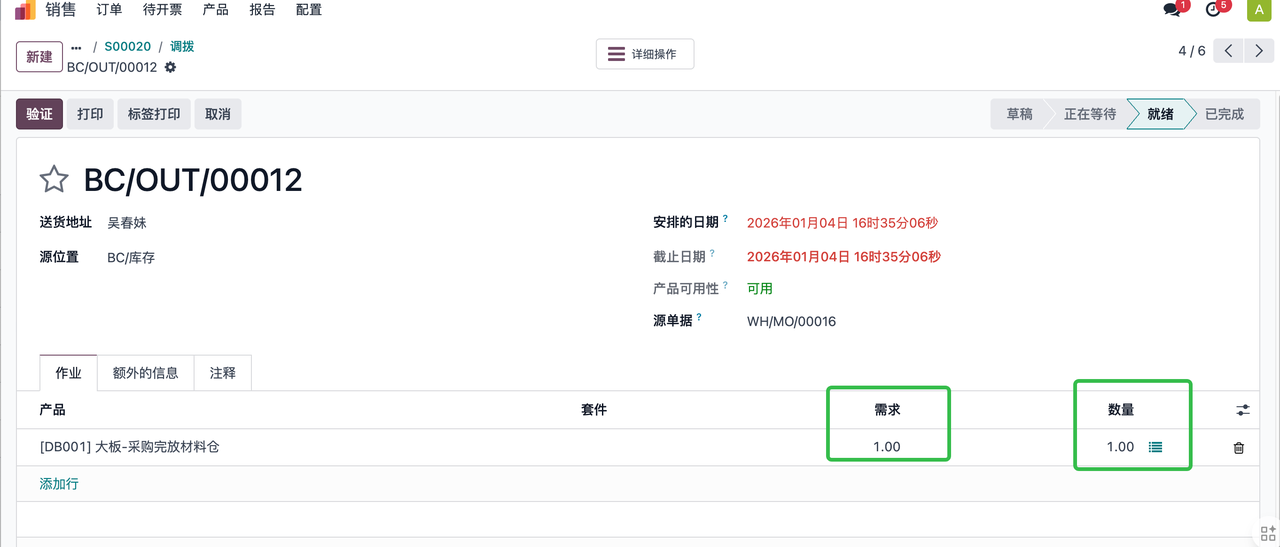Open the 订单 menu
Viewport: 1280px width, 547px height.
tap(109, 10)
